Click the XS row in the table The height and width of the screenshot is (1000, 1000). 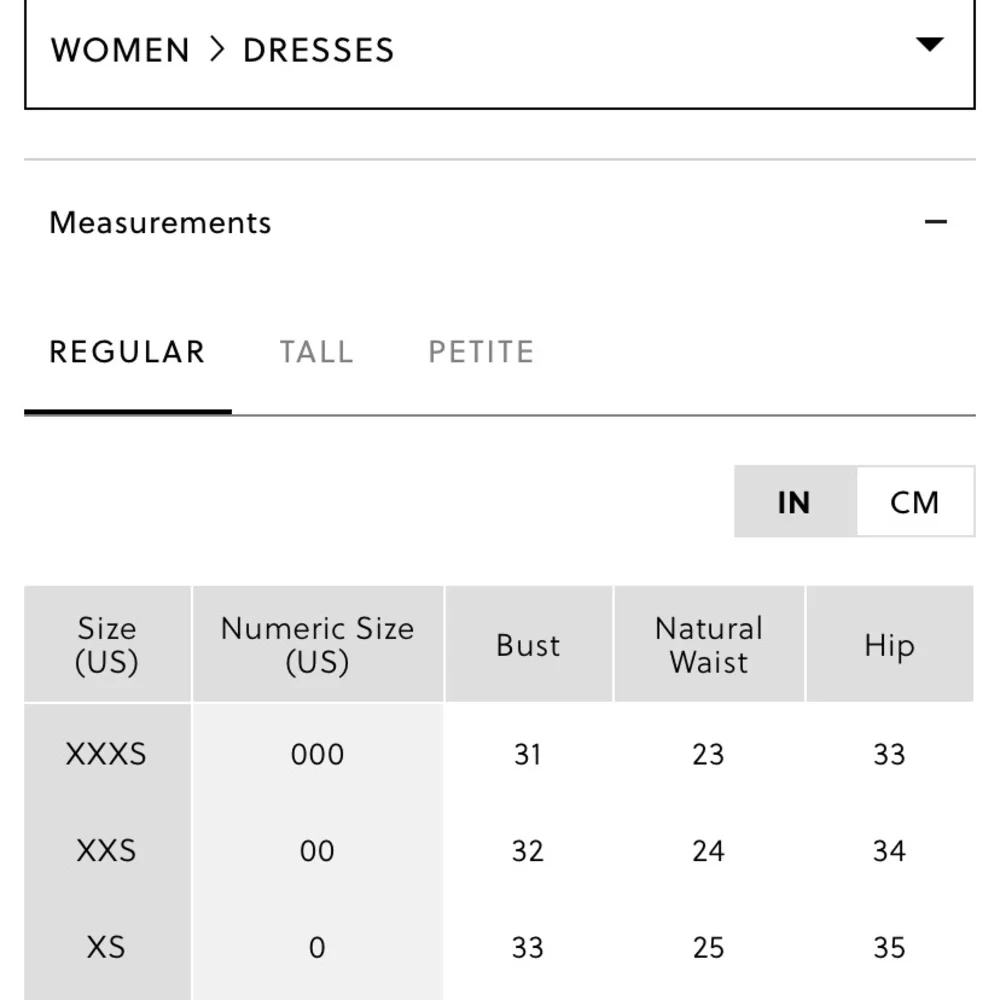pyautogui.click(x=107, y=947)
